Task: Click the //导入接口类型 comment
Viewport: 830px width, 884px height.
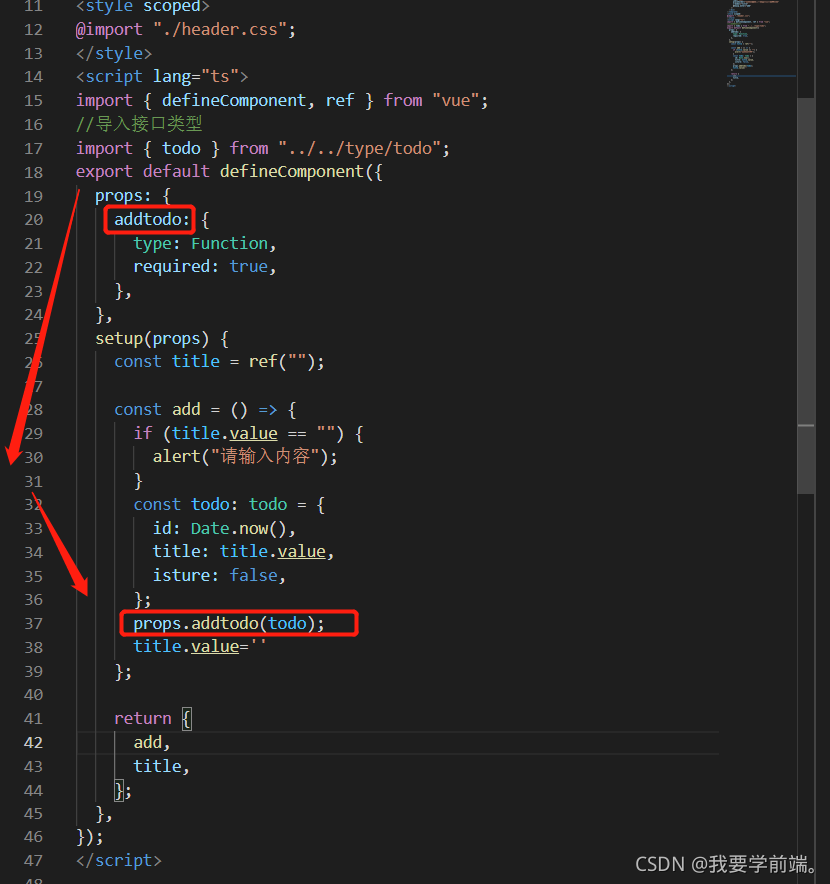Action: [x=139, y=124]
